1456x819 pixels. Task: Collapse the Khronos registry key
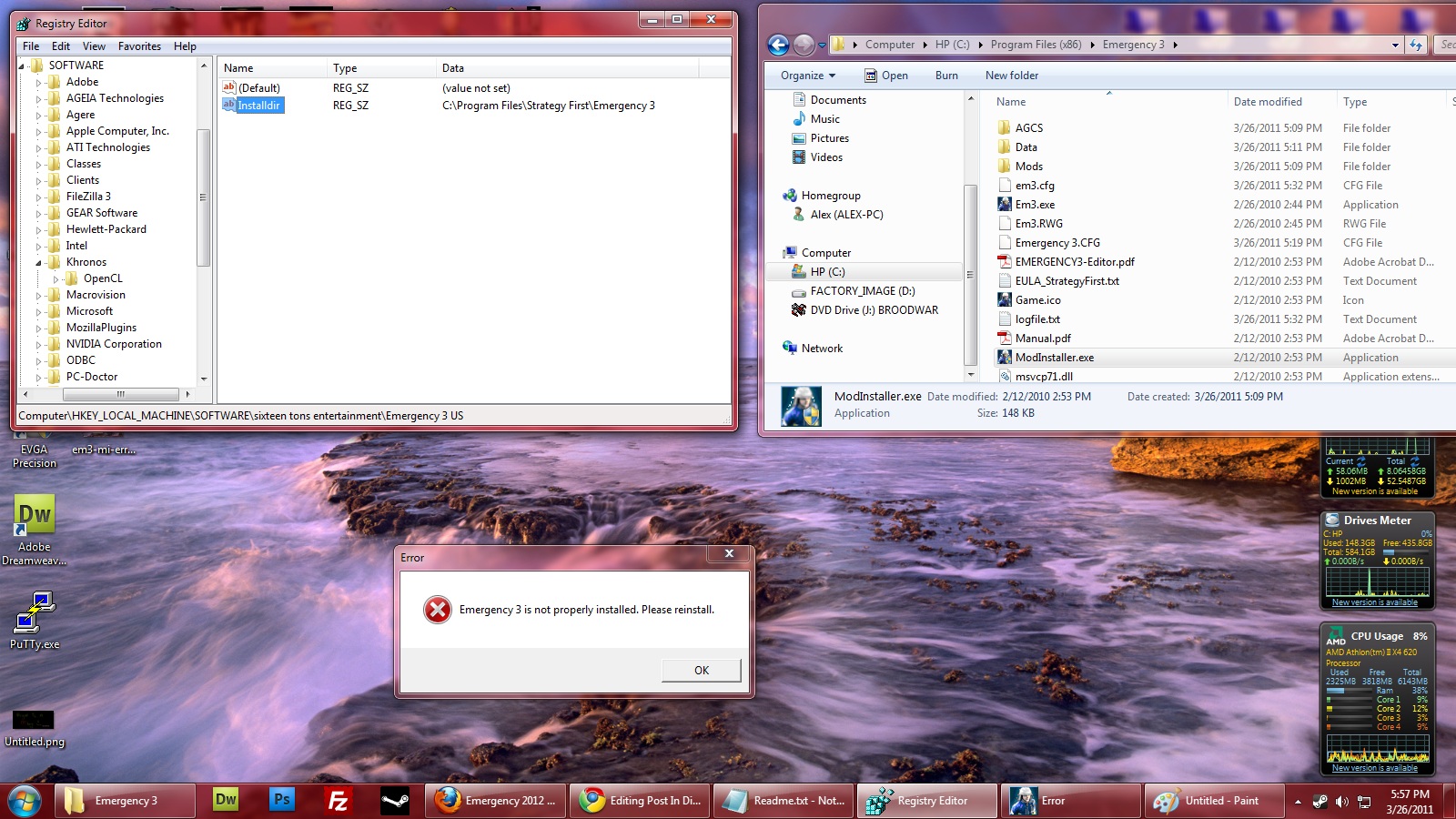pos(39,262)
